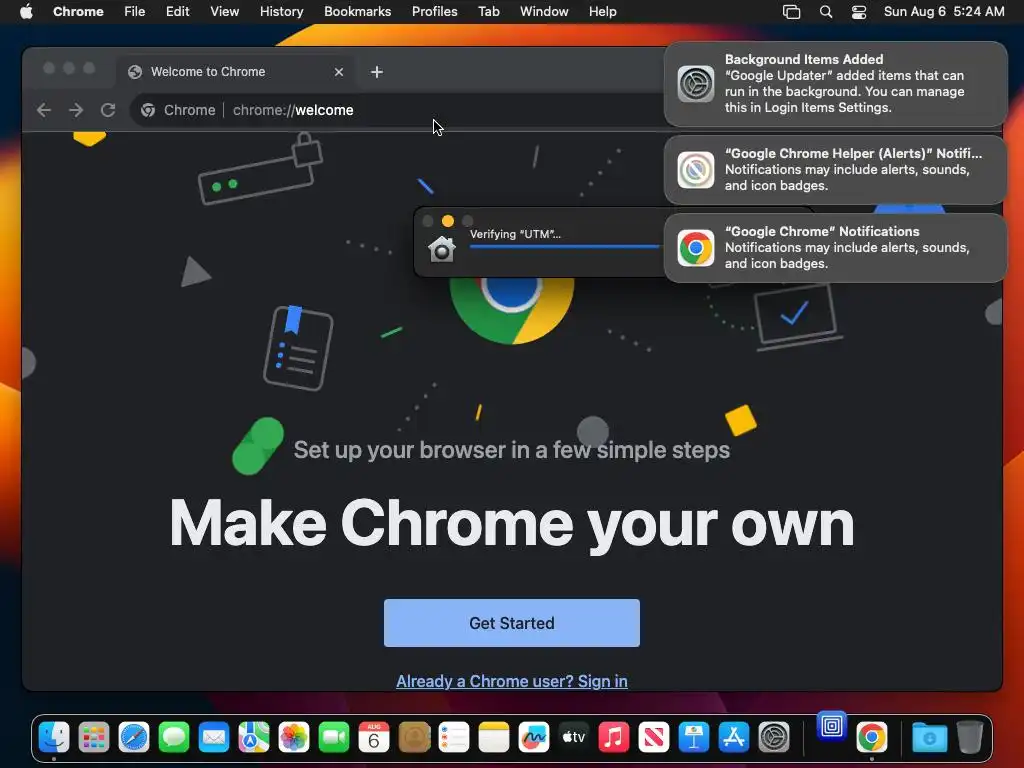Open a new Chrome tab
This screenshot has height=768, width=1024.
(377, 72)
